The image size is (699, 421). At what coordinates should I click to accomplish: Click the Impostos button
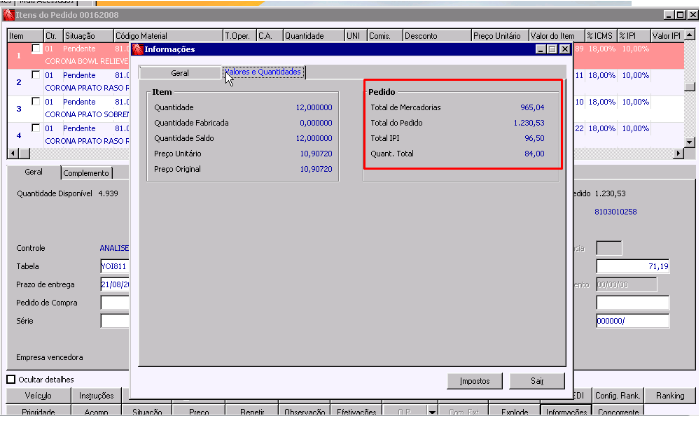(475, 381)
